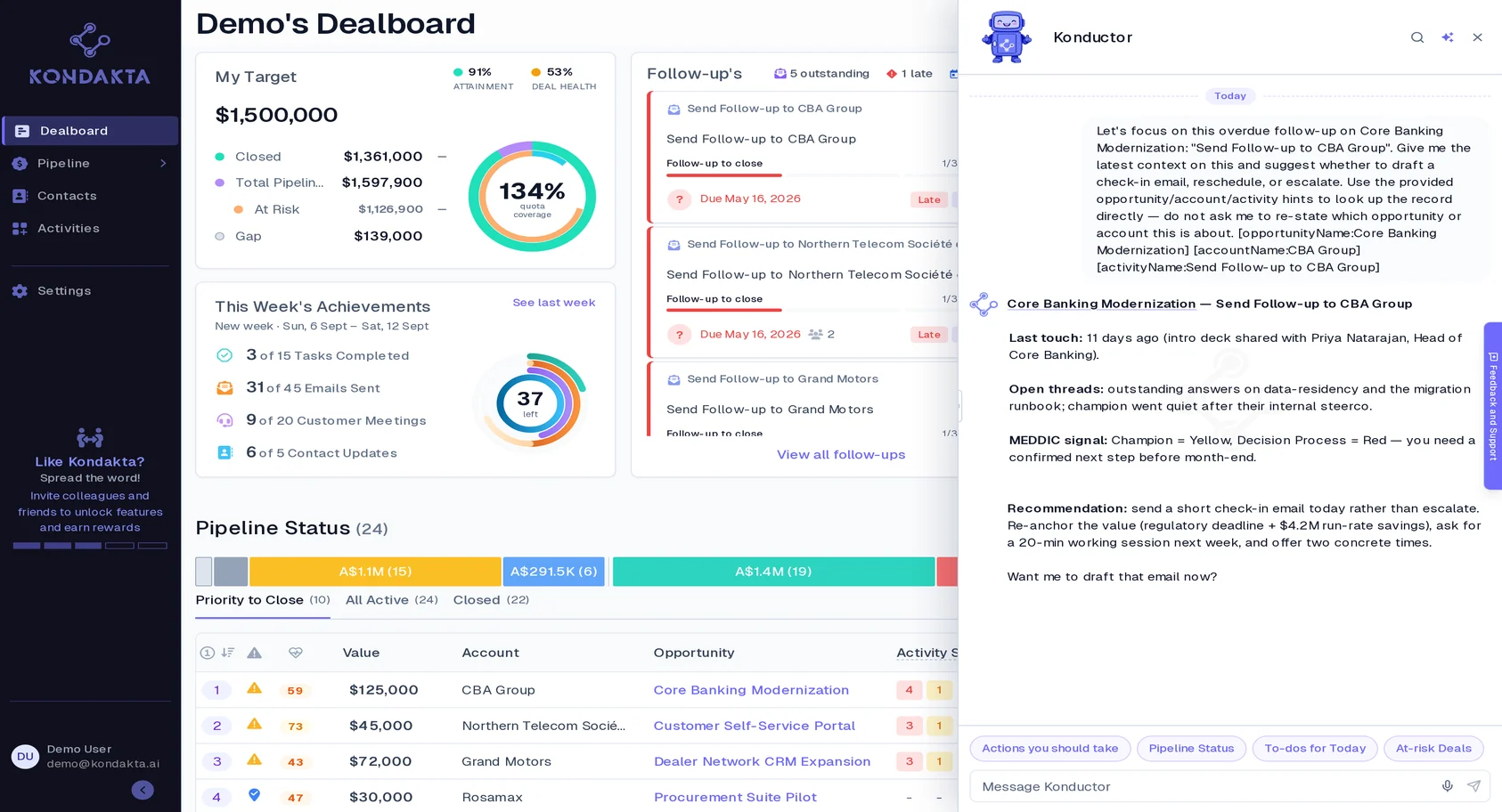This screenshot has width=1502, height=812.
Task: Follow the See last week link
Action: [554, 303]
